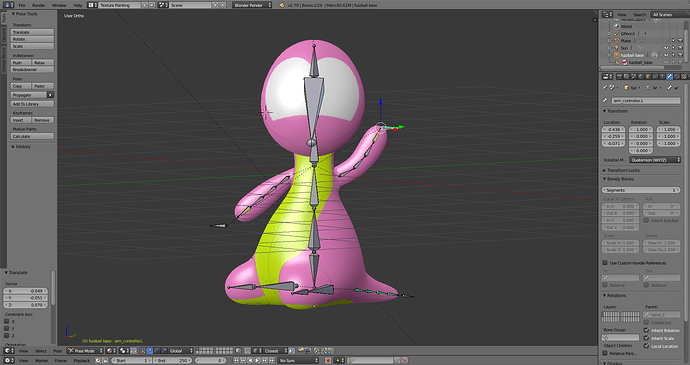Toggle Inherit Rotation checkbox
This screenshot has width=690, height=365.
click(646, 330)
